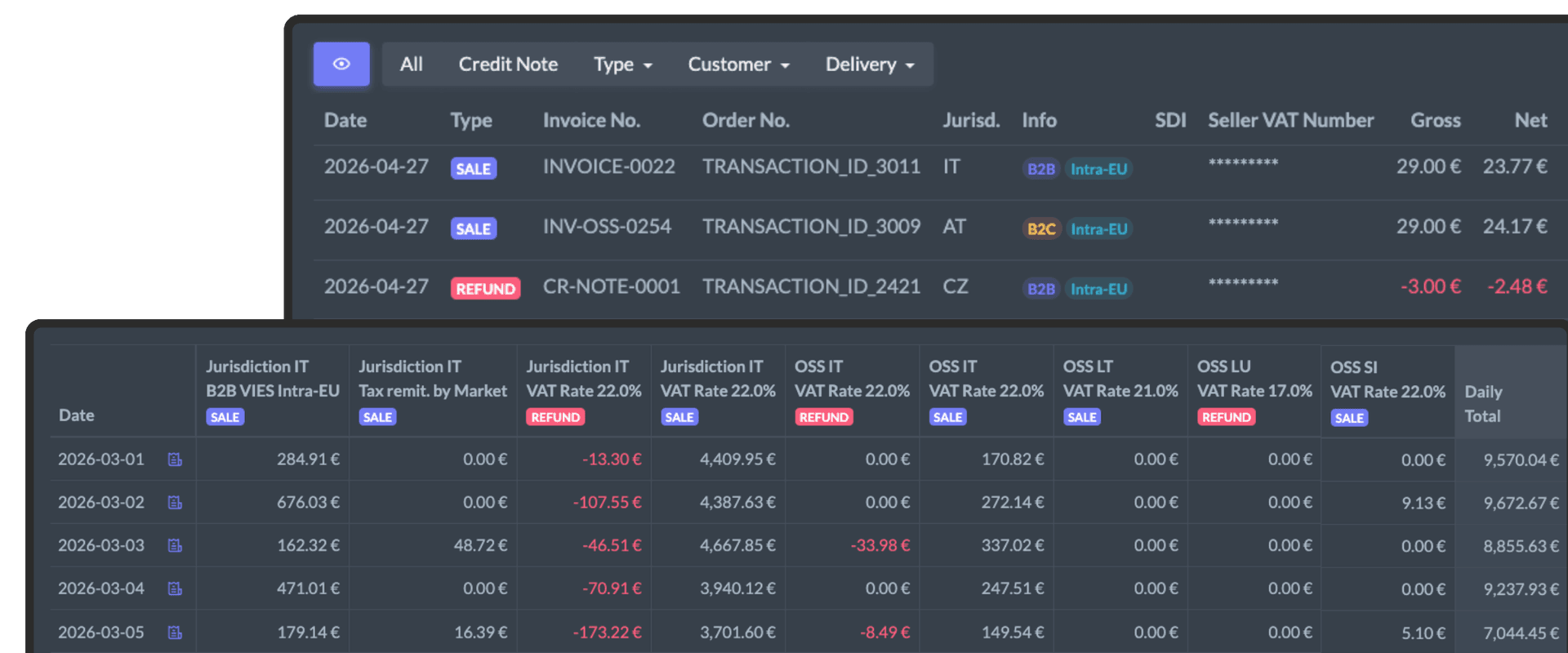Click REFUND badge of CR-NOTE-0001 row
The width and height of the screenshot is (1568, 653).
[x=485, y=289]
